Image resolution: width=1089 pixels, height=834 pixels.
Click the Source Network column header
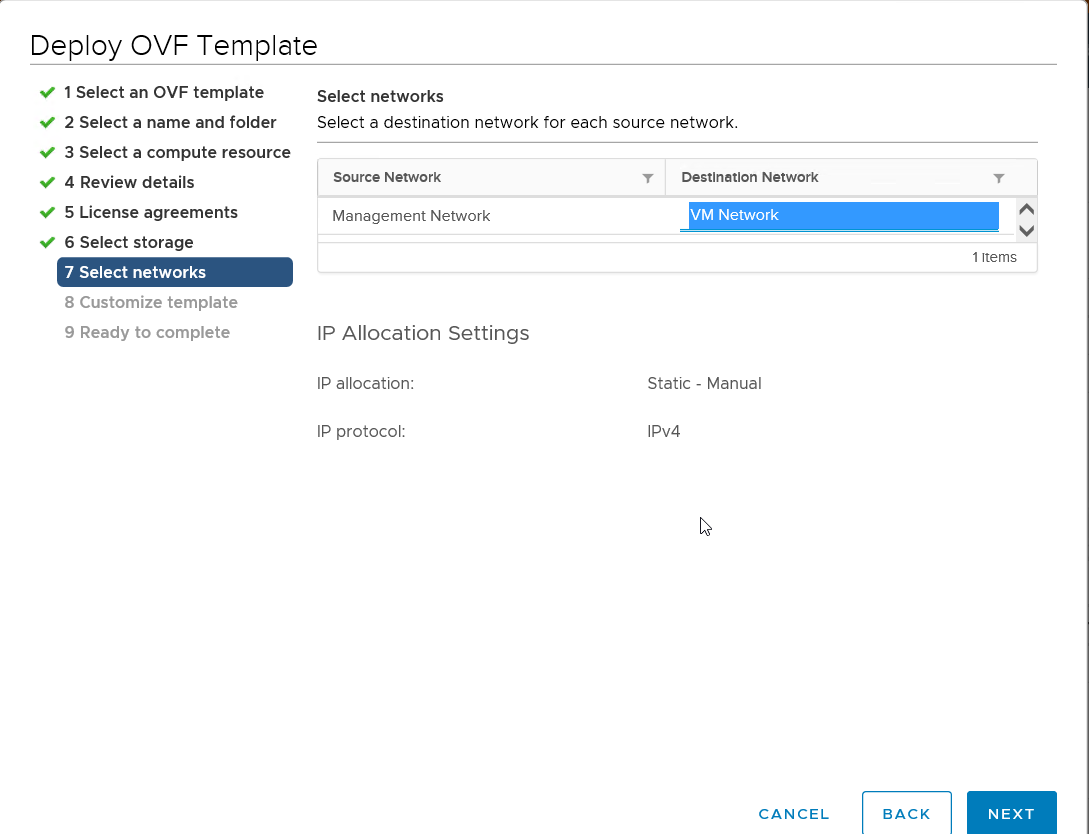pos(387,177)
